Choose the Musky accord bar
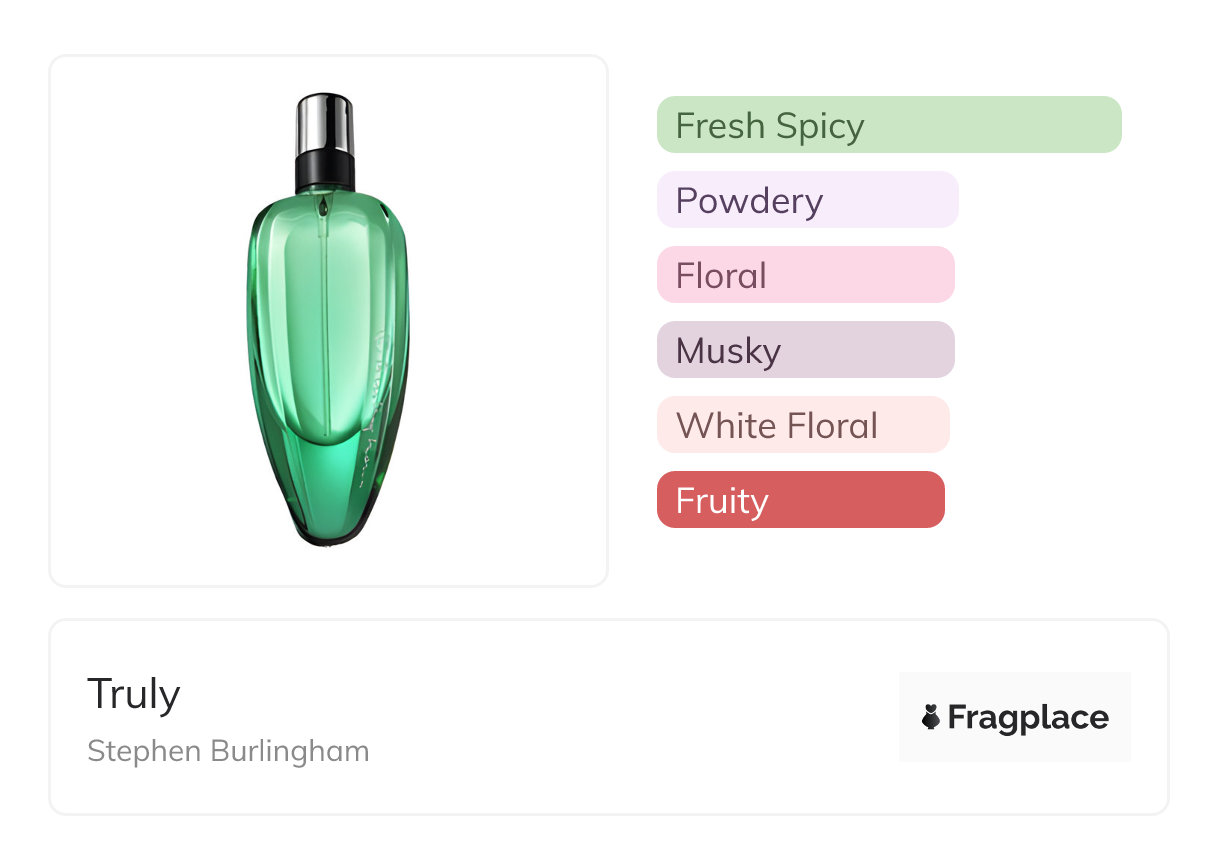The width and height of the screenshot is (1218, 864). tap(805, 350)
